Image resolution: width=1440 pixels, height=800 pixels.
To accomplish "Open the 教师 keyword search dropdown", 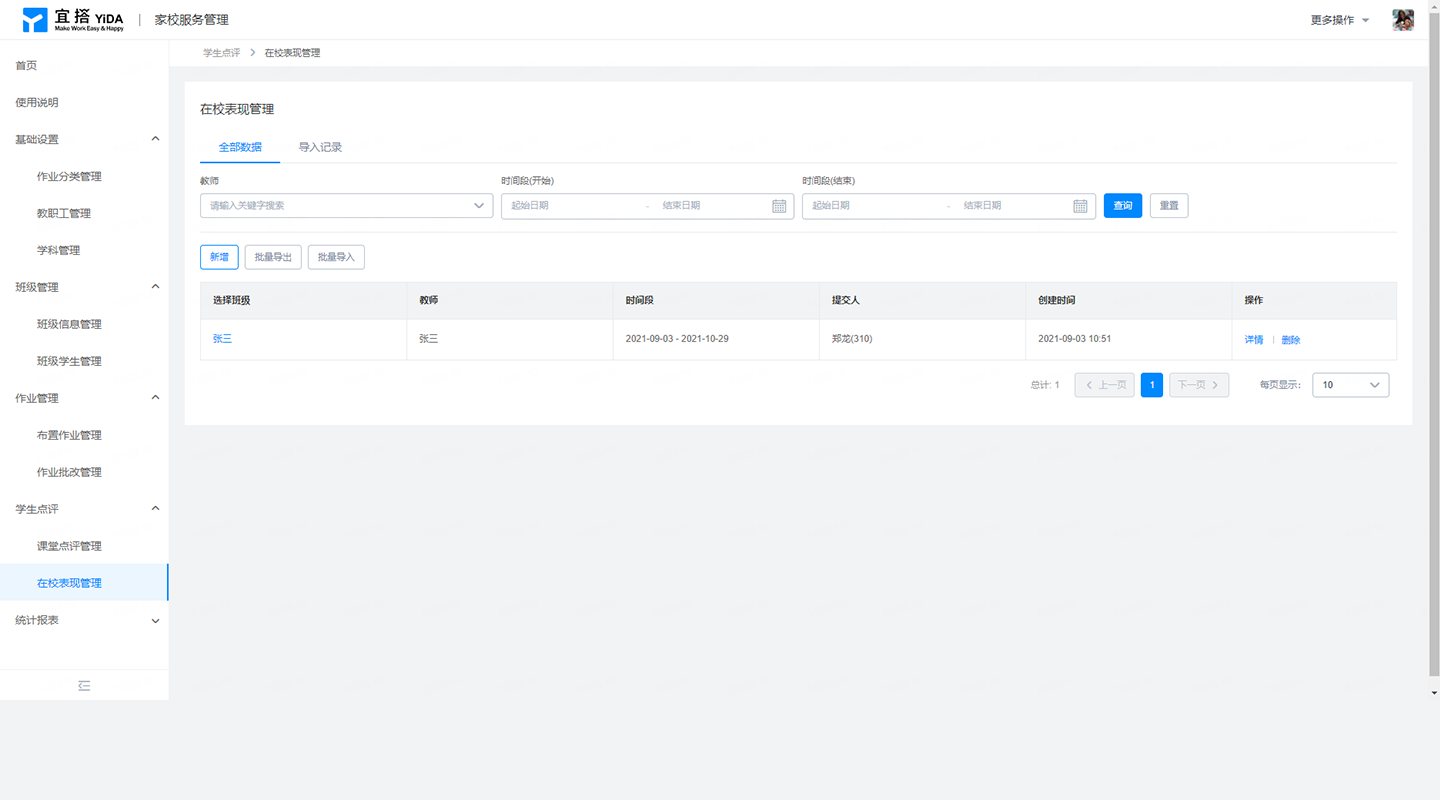I will [346, 206].
